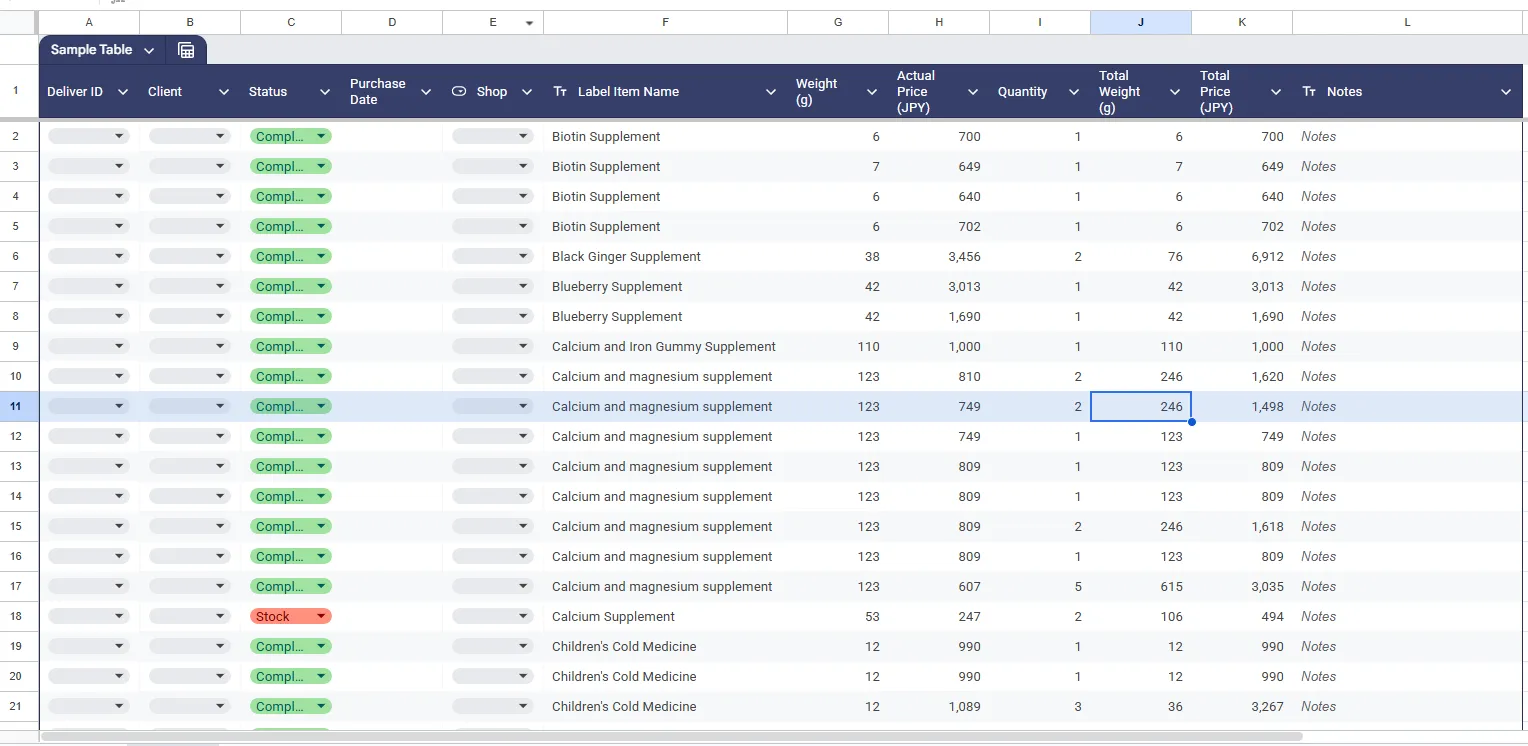
Task: Click the horizontal scrollbar at the bottom
Action: pyautogui.click(x=670, y=737)
